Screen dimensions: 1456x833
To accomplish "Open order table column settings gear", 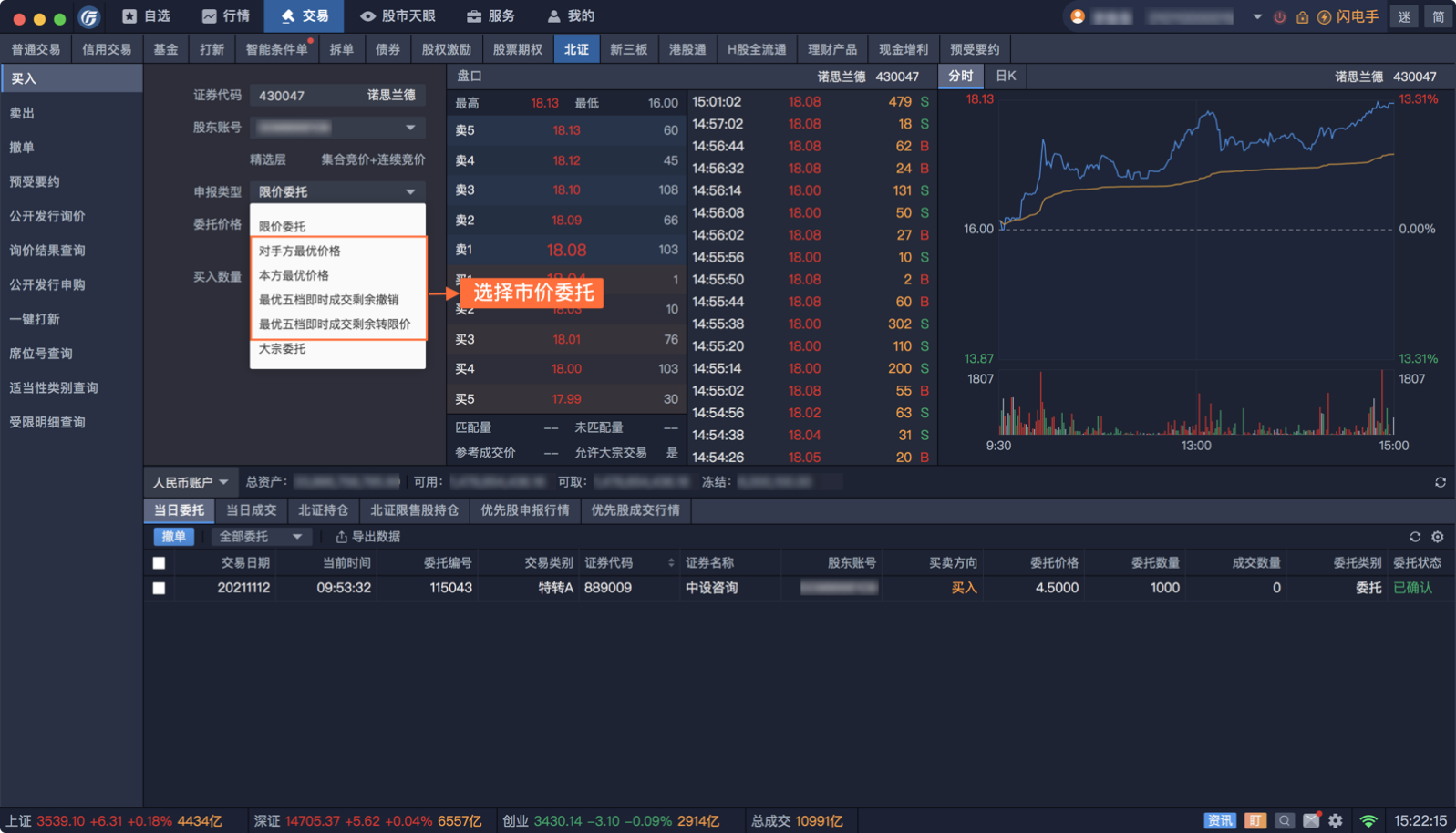I will [x=1438, y=537].
